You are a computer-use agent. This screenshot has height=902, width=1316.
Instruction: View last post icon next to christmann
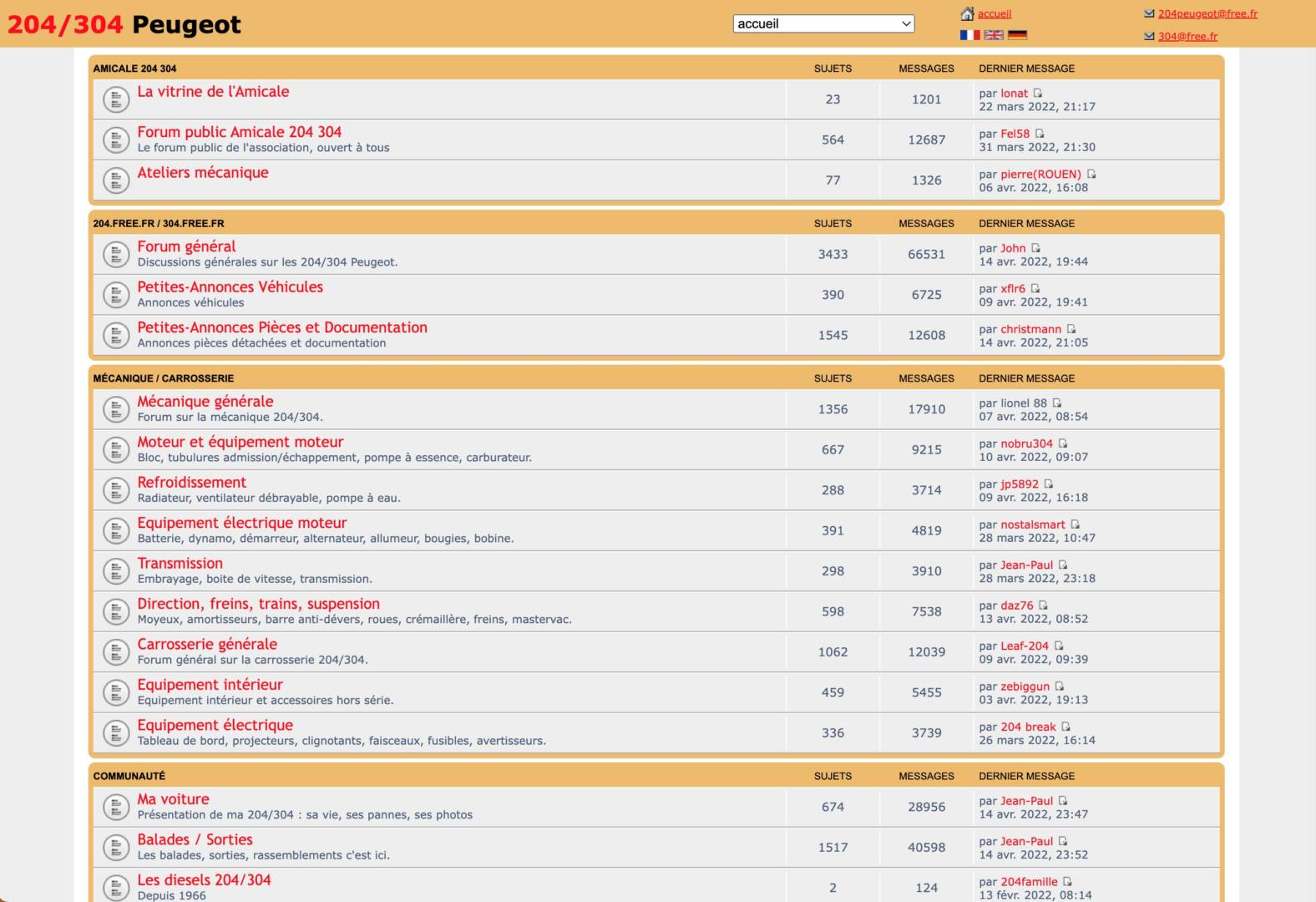[x=1071, y=329]
